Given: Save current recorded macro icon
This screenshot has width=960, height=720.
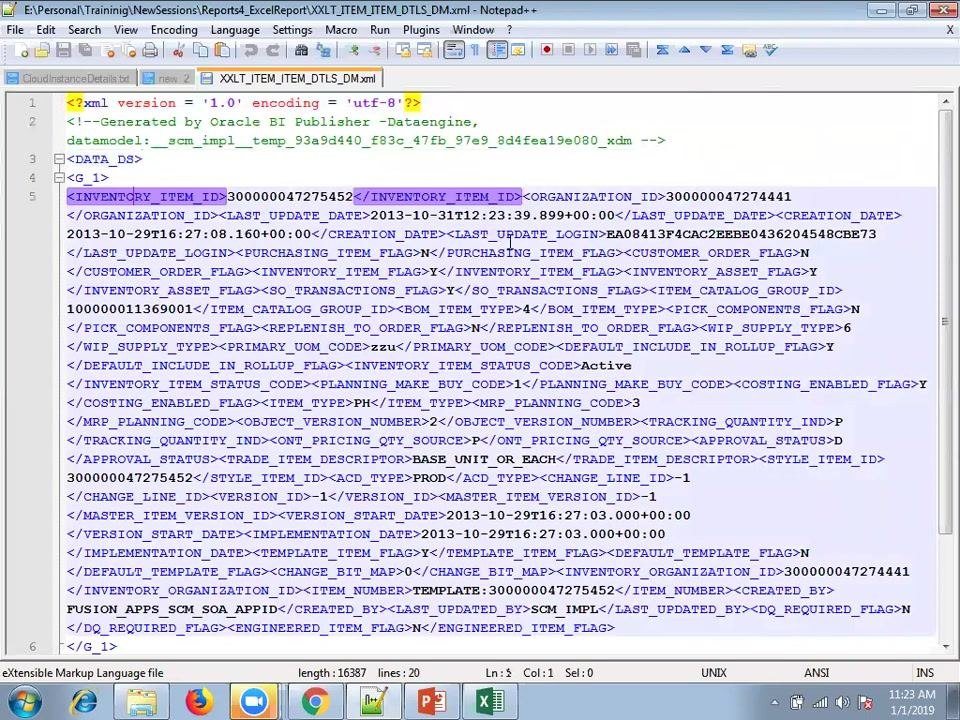Looking at the screenshot, I should tap(634, 50).
